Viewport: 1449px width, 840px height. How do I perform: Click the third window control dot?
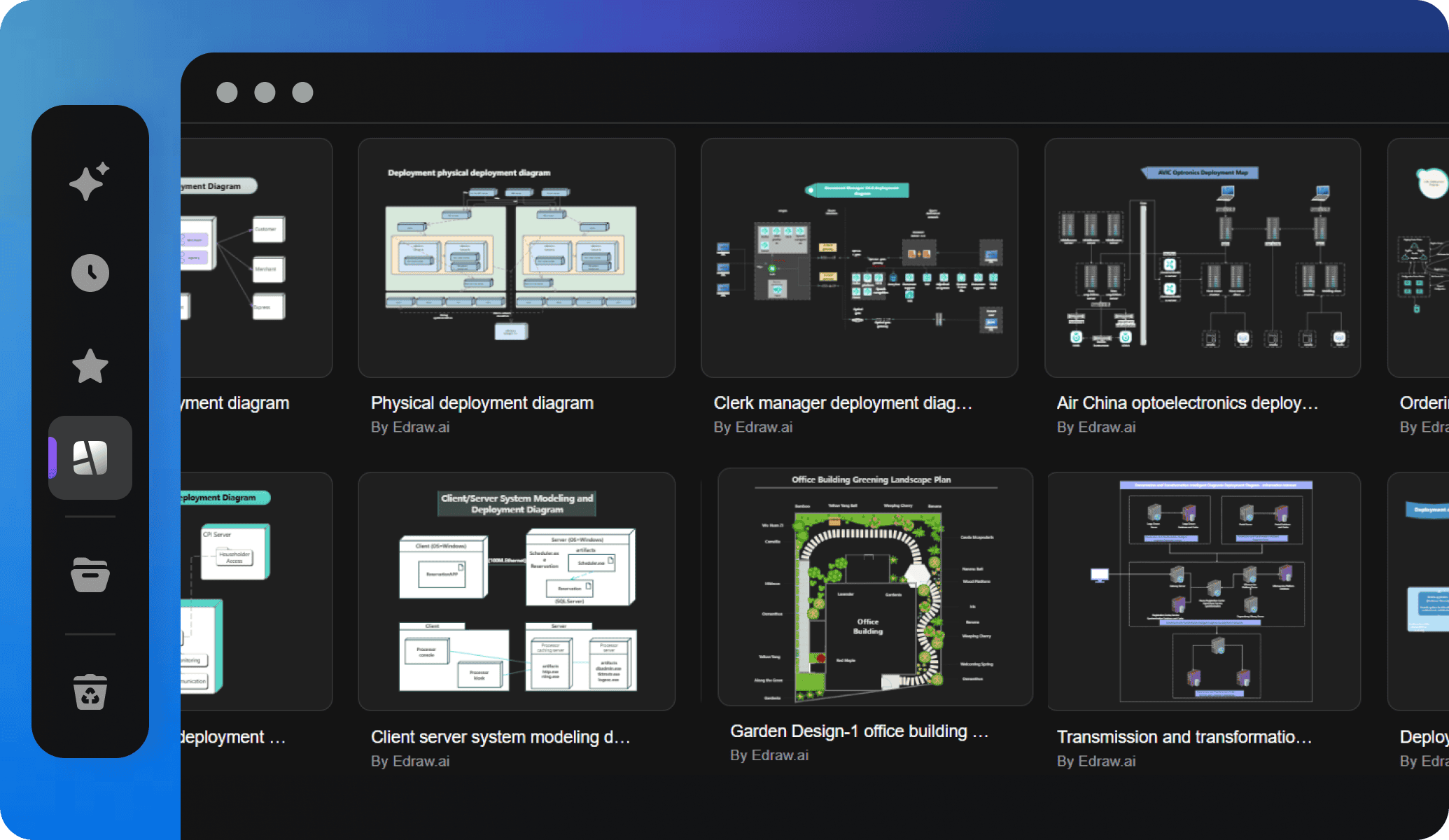(302, 92)
